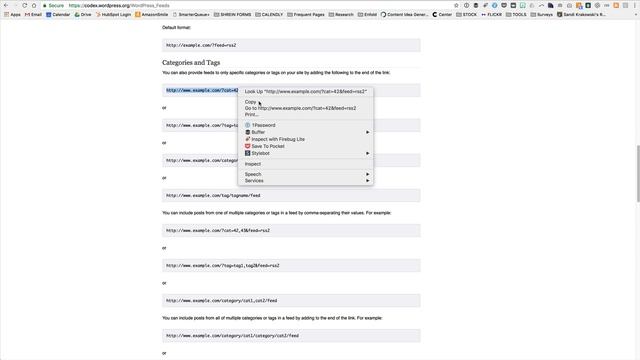The image size is (640, 360).
Task: Click the Default format: label
Action: tap(176, 27)
